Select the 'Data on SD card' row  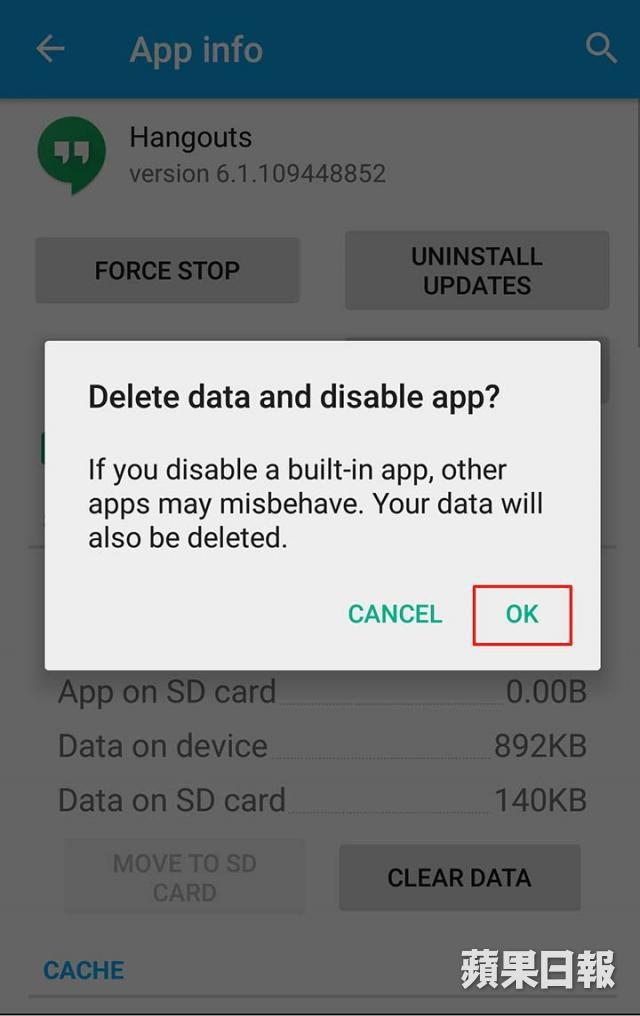pos(323,800)
